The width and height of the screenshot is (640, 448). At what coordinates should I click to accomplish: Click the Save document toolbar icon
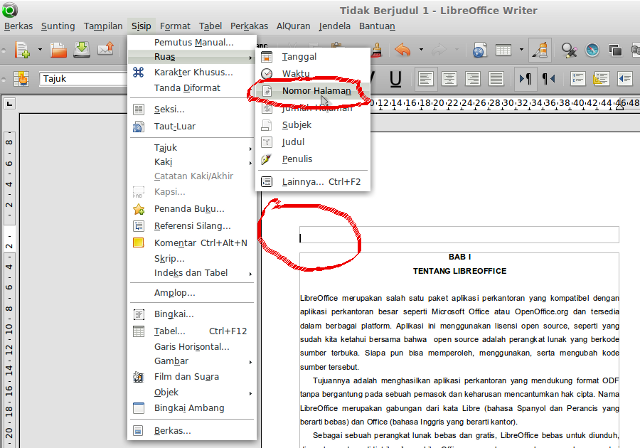point(82,49)
